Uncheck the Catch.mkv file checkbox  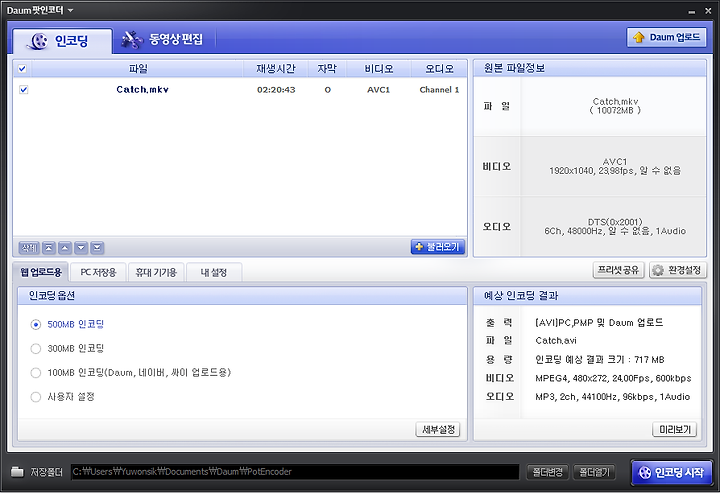[x=23, y=90]
